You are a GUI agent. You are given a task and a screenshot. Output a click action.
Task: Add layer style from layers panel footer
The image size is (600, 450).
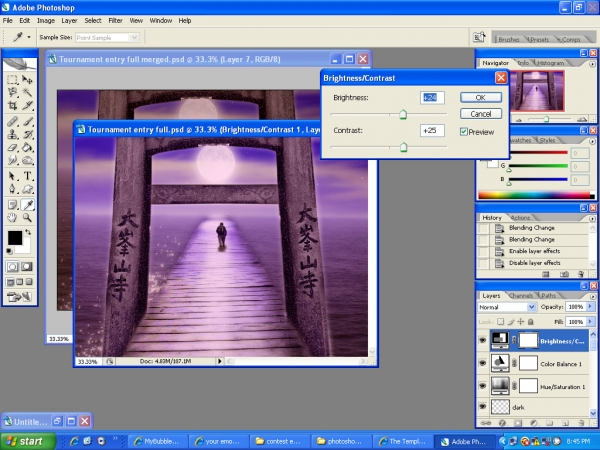(x=502, y=423)
